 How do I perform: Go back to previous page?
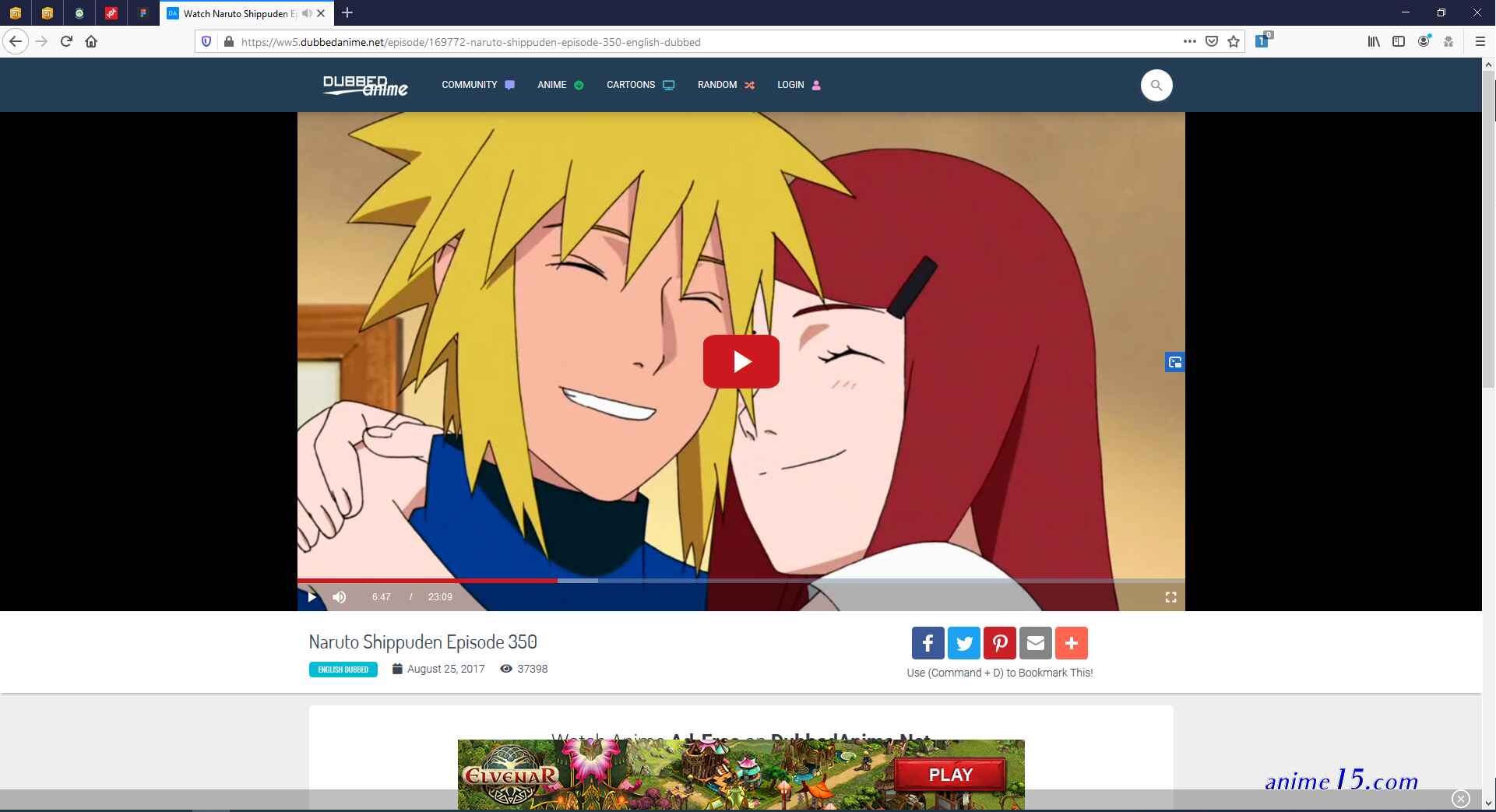[x=16, y=41]
